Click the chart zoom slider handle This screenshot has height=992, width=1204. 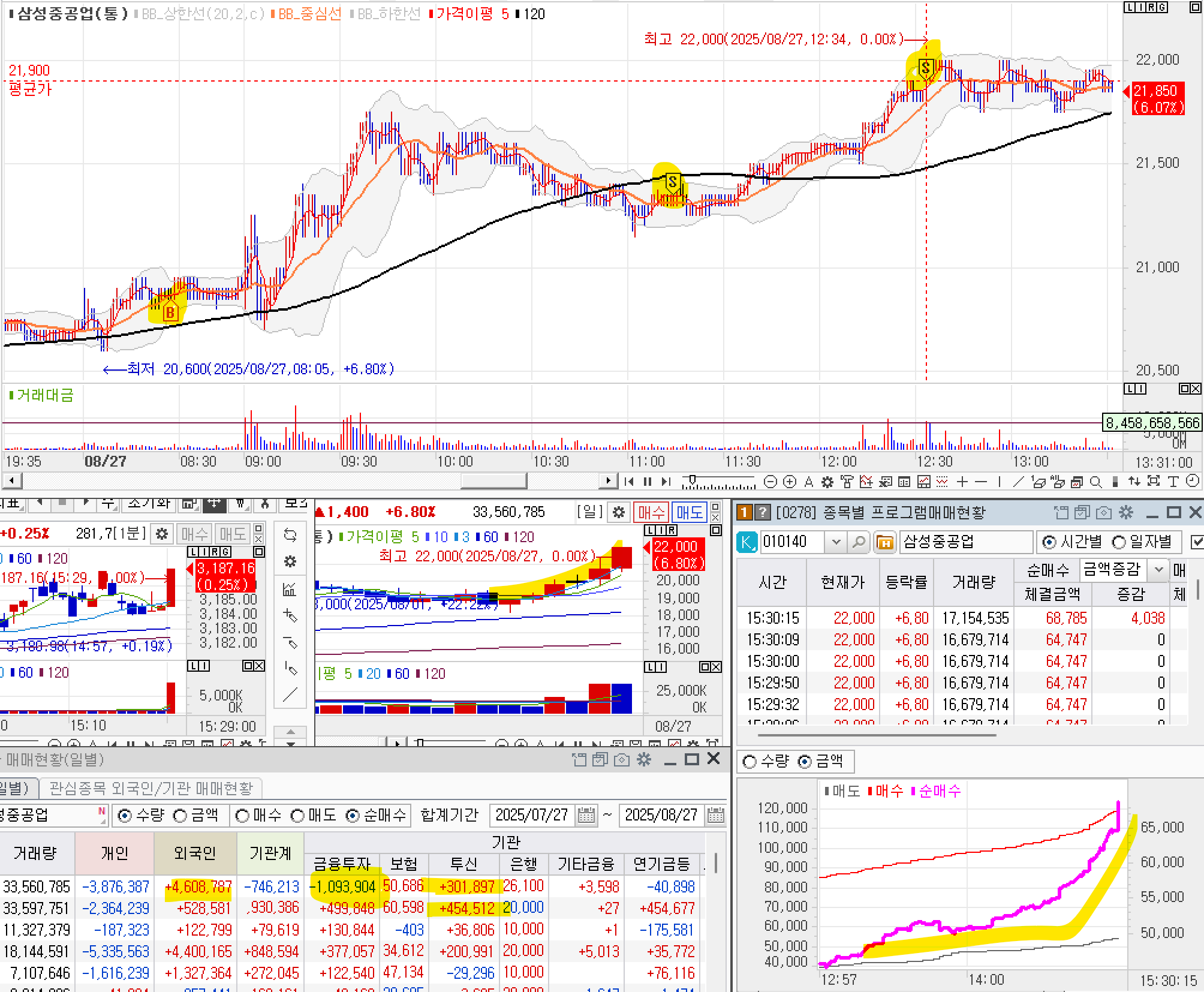[x=693, y=480]
